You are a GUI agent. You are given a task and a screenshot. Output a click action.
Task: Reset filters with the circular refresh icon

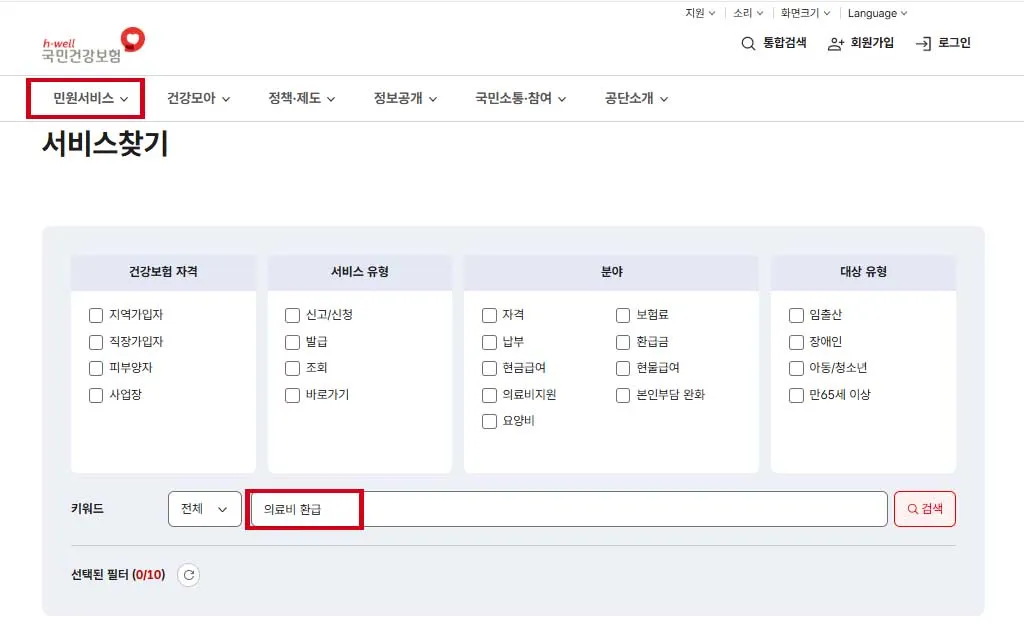click(x=189, y=575)
